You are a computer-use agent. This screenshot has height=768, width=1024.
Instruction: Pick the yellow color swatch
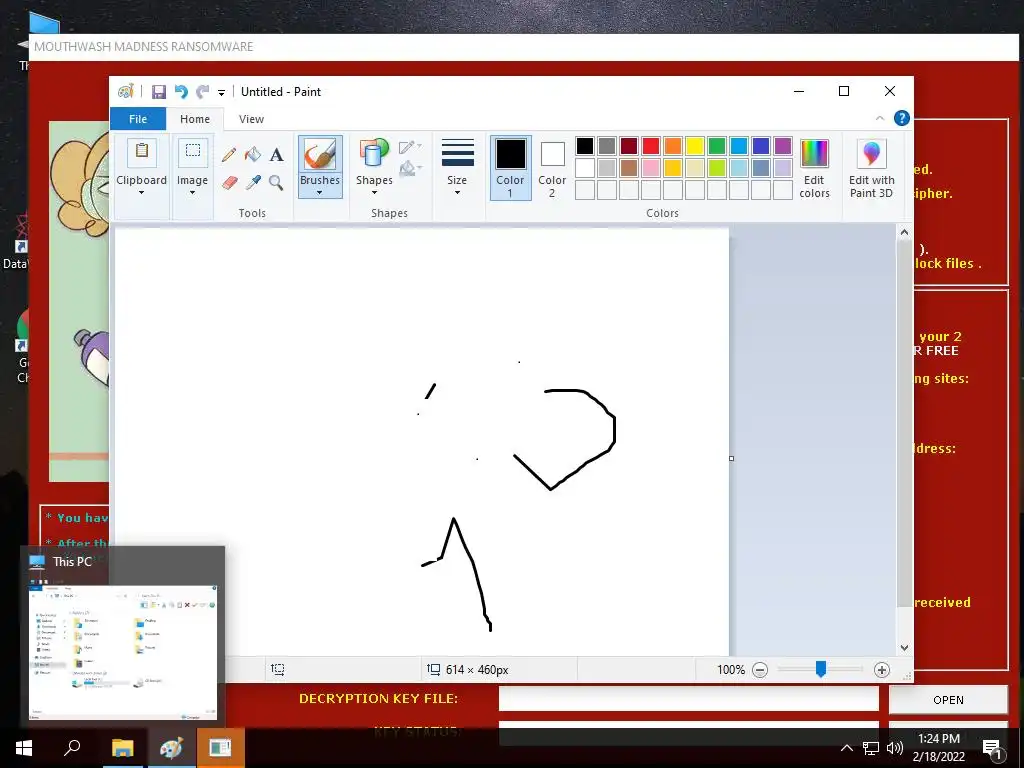(x=695, y=146)
